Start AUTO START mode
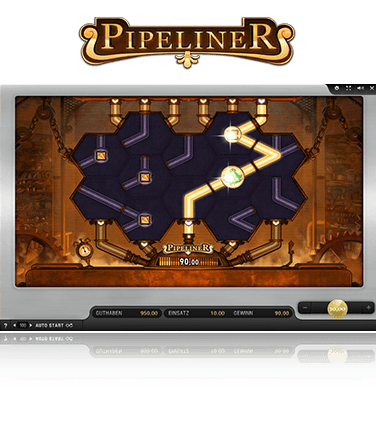Screen dimensions: 376x422 (x=50, y=325)
